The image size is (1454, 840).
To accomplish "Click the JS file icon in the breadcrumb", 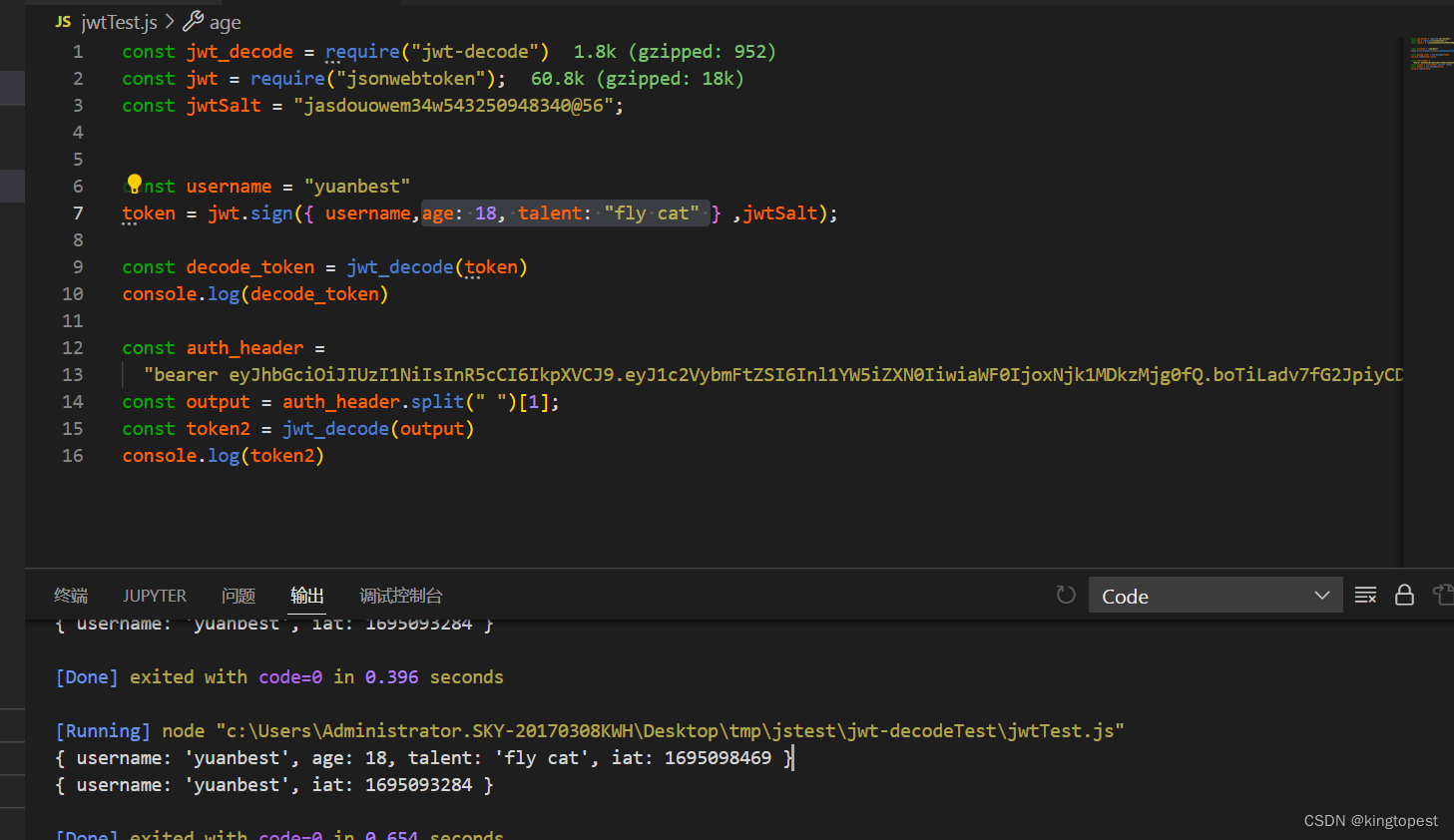I will pyautogui.click(x=64, y=22).
